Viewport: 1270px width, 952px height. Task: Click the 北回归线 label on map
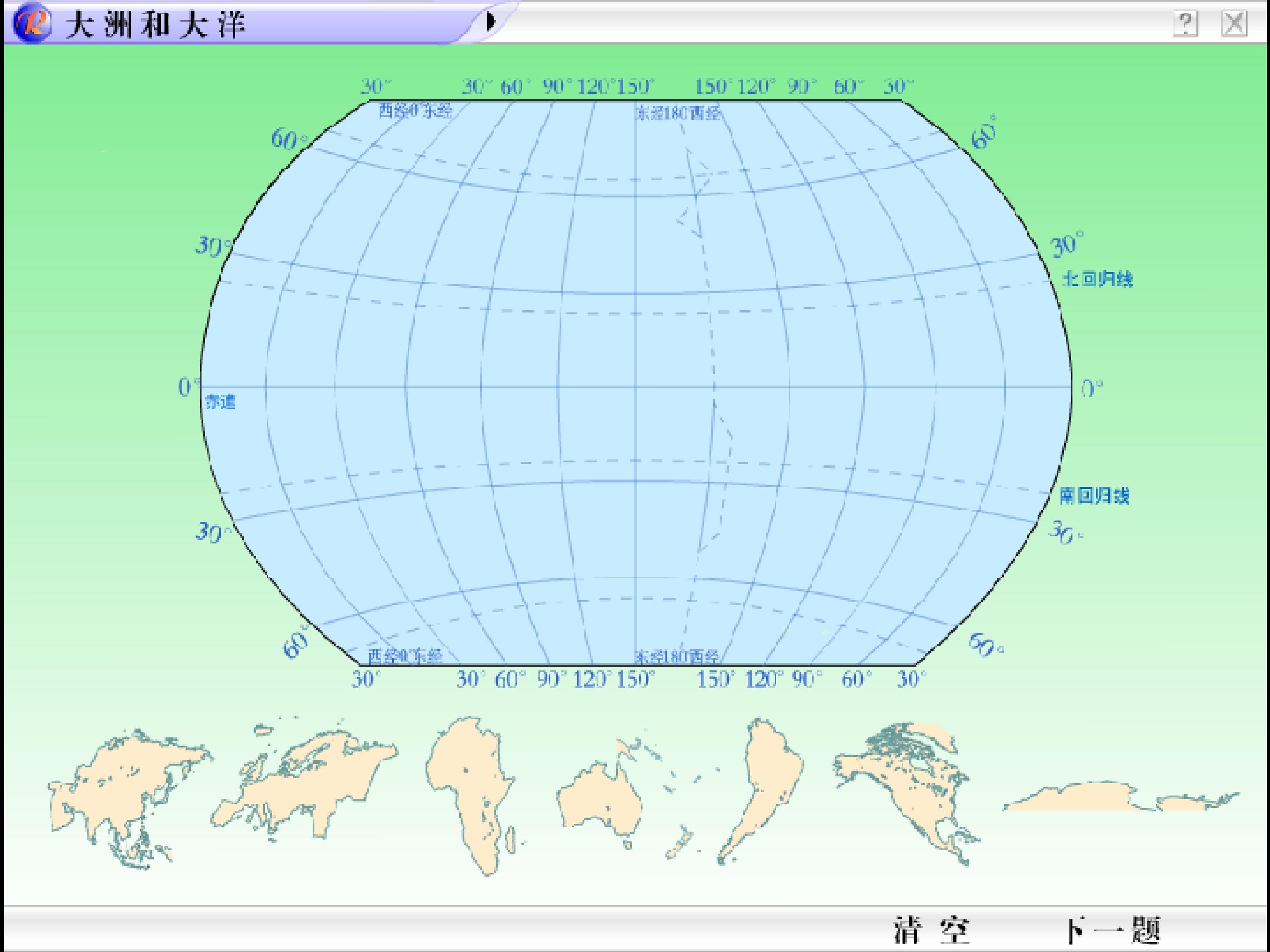pyautogui.click(x=1097, y=279)
